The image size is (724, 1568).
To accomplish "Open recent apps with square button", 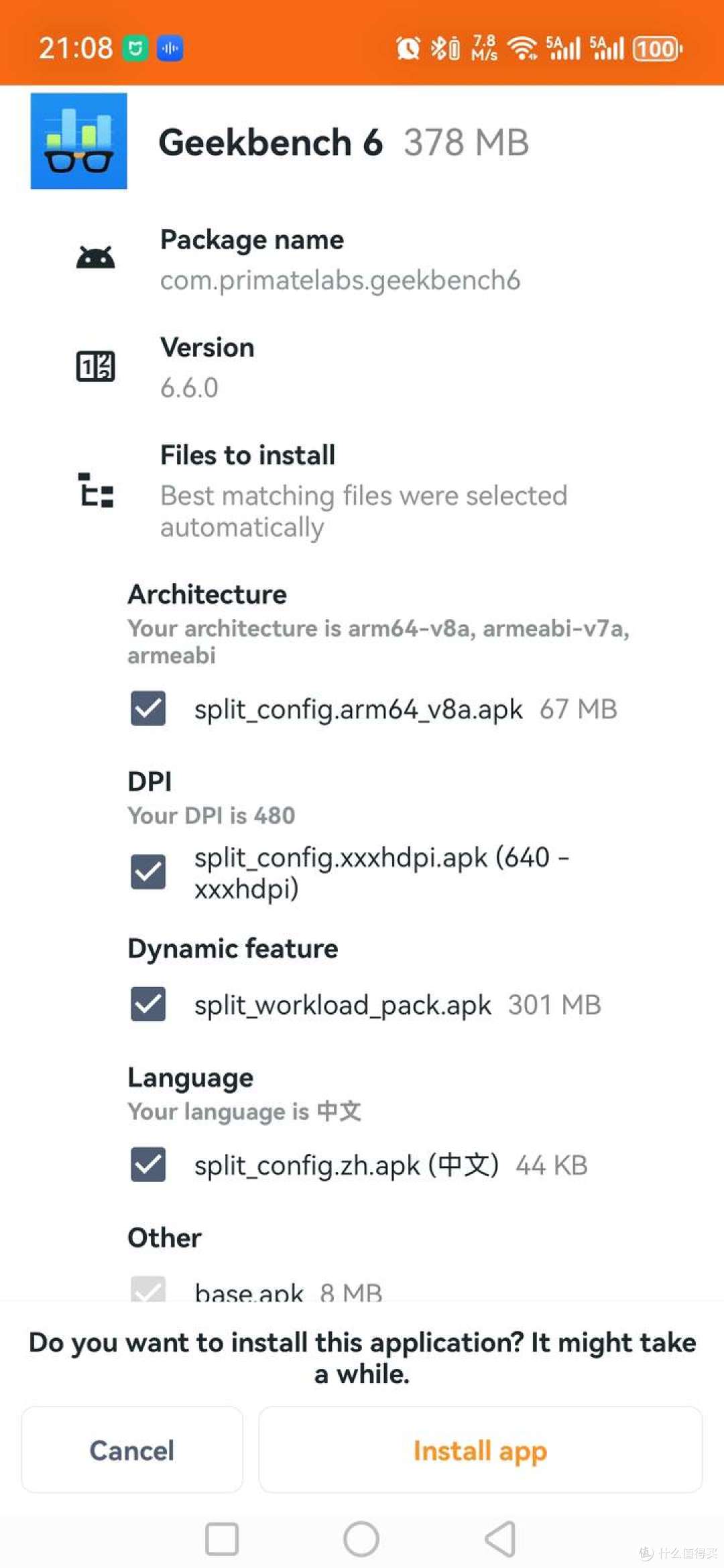I will pos(222,1538).
